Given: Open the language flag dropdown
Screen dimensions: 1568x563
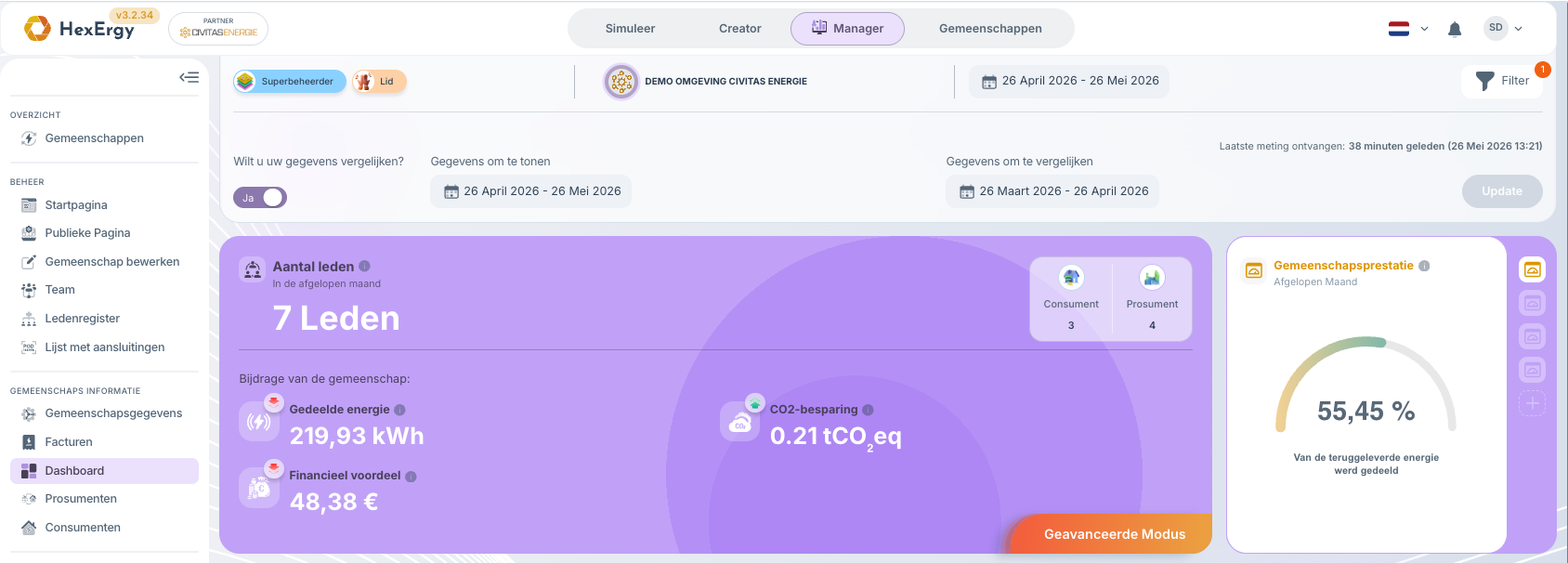Looking at the screenshot, I should [1408, 29].
